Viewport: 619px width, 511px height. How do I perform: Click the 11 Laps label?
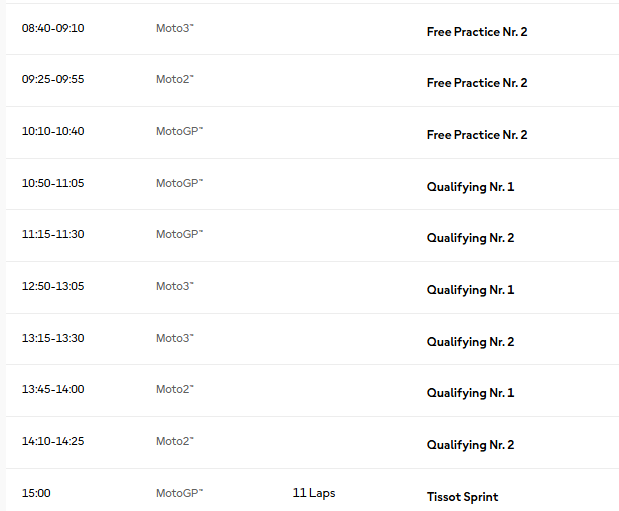pos(314,493)
